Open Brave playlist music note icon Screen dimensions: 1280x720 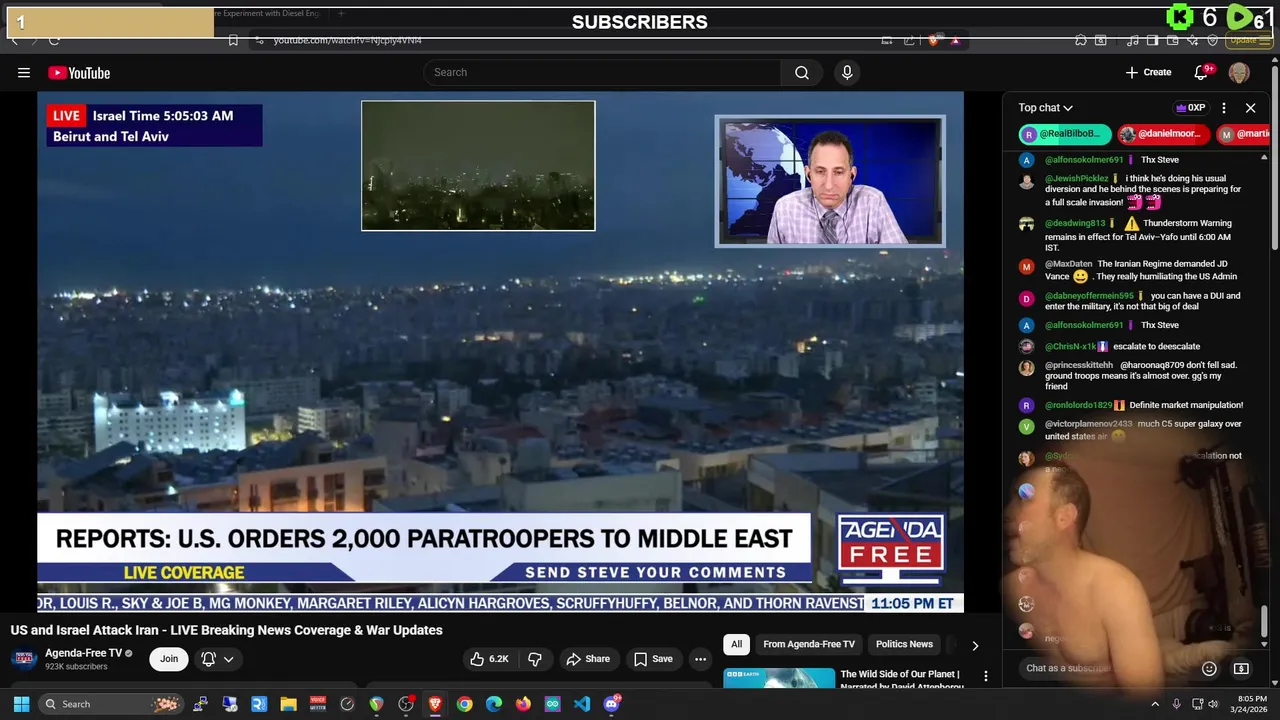pos(1133,40)
